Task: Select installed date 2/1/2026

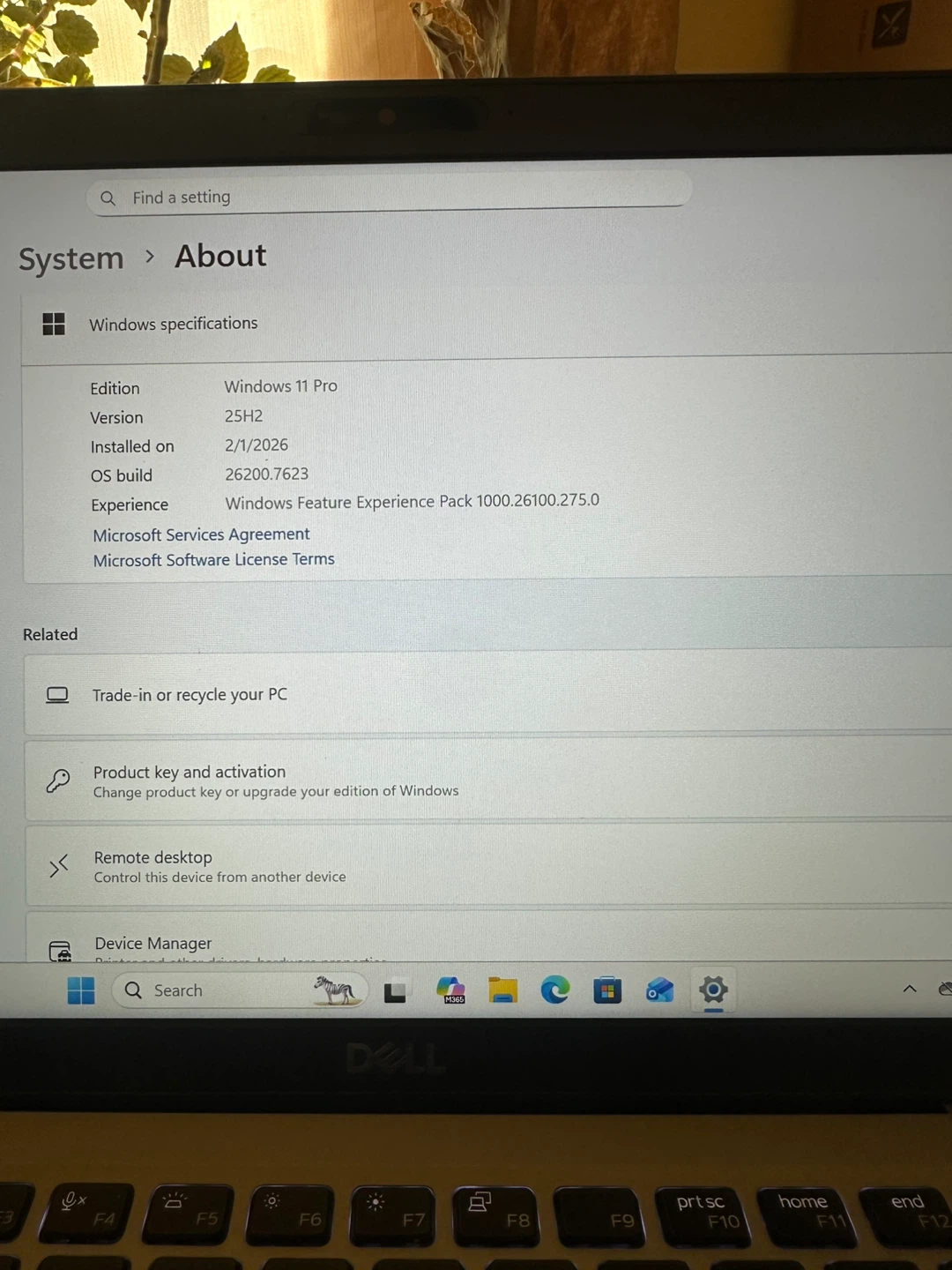Action: 257,444
